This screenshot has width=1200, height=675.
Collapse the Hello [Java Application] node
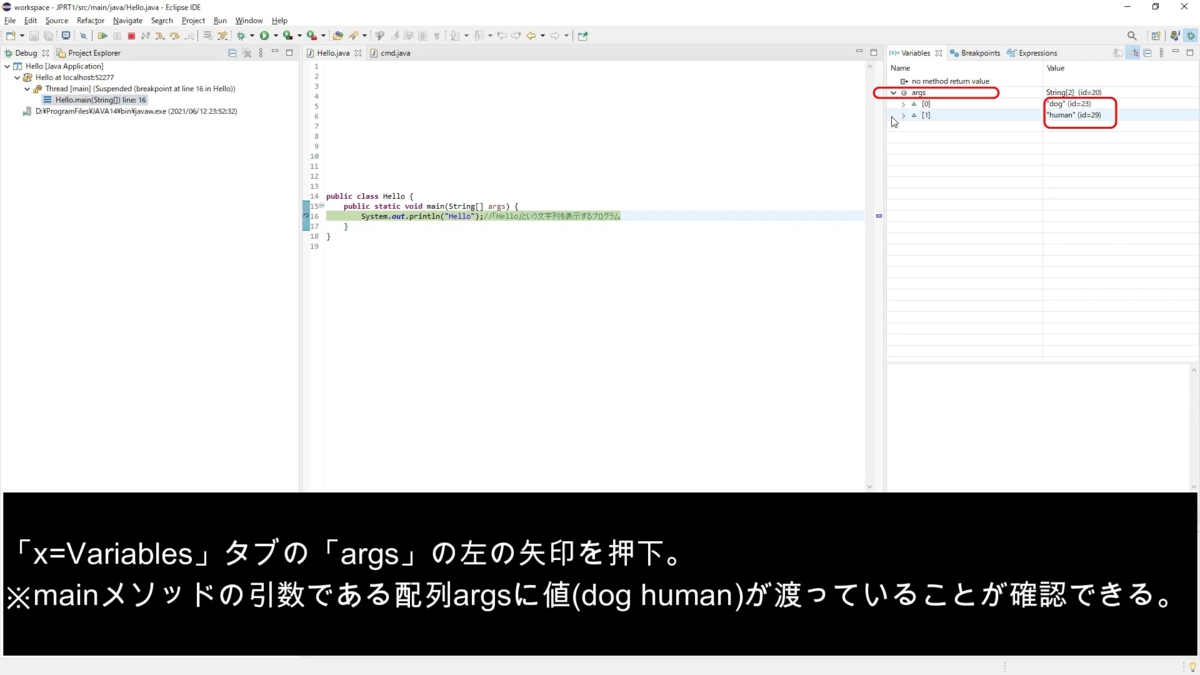click(7, 66)
